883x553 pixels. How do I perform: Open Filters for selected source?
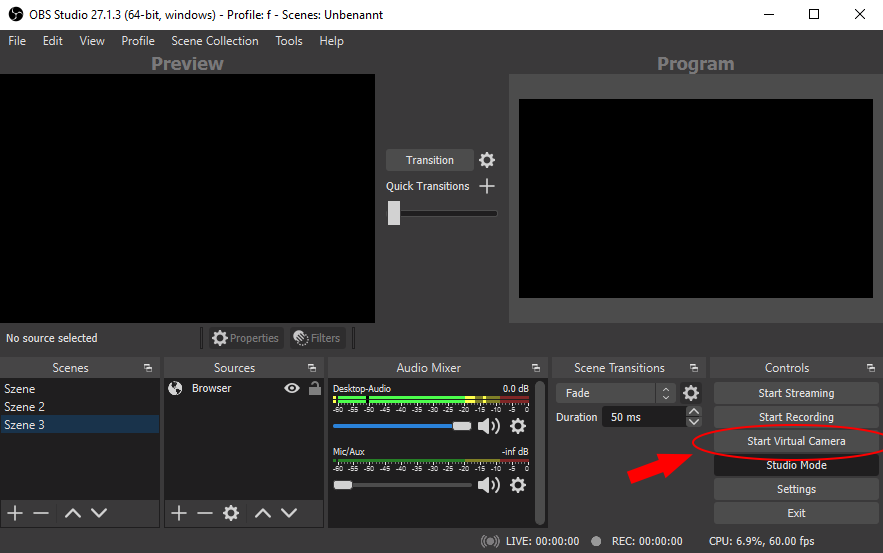tap(318, 338)
